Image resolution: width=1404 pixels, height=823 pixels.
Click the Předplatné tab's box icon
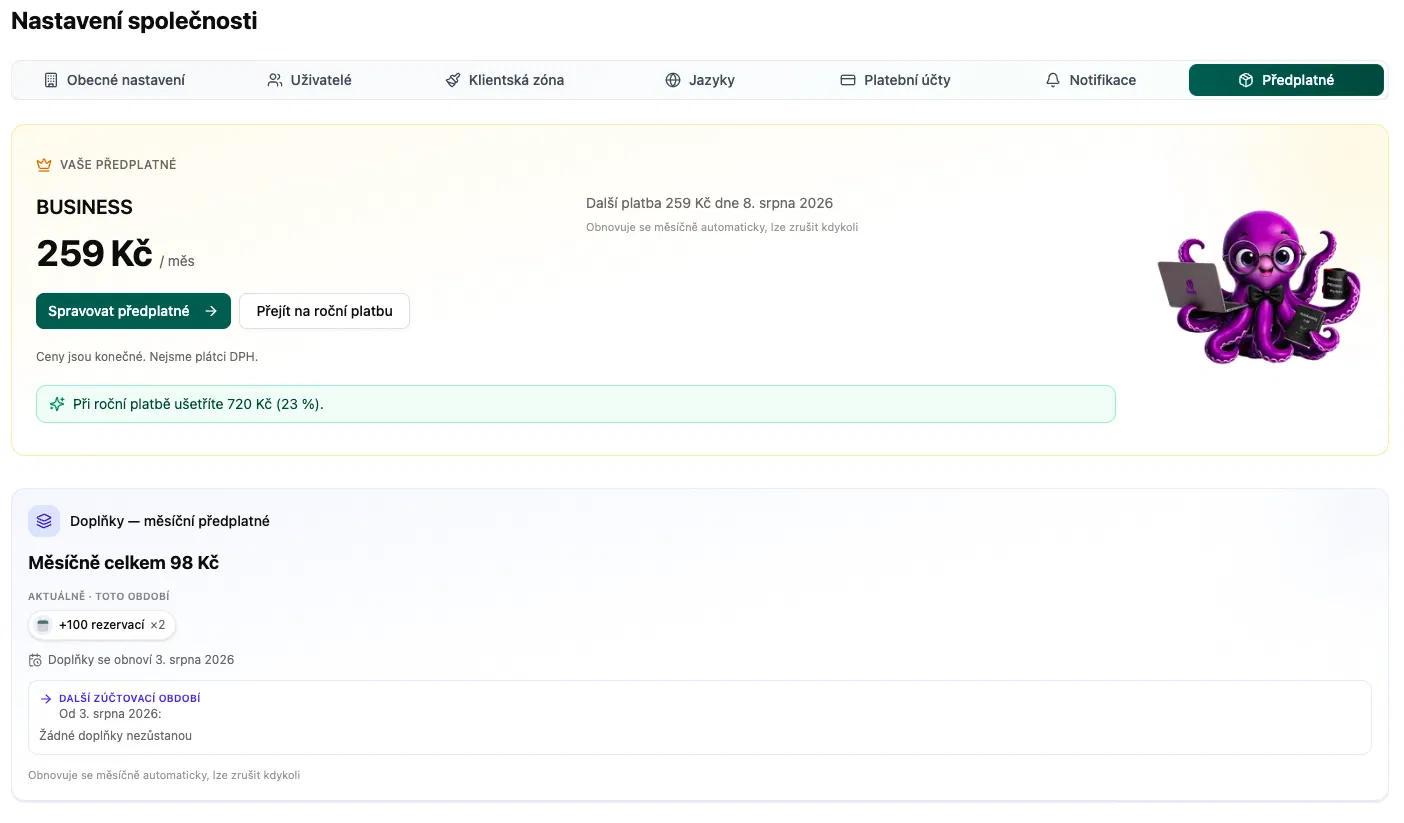tap(1246, 80)
